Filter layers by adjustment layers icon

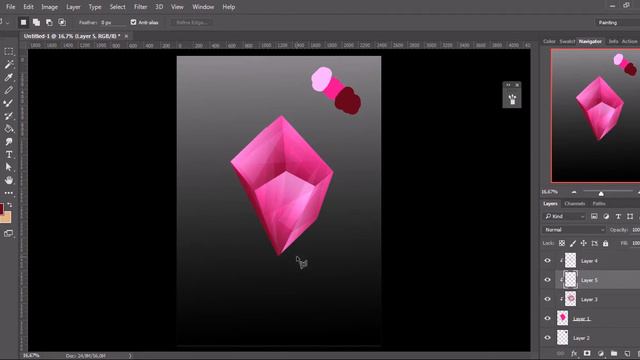tap(606, 216)
